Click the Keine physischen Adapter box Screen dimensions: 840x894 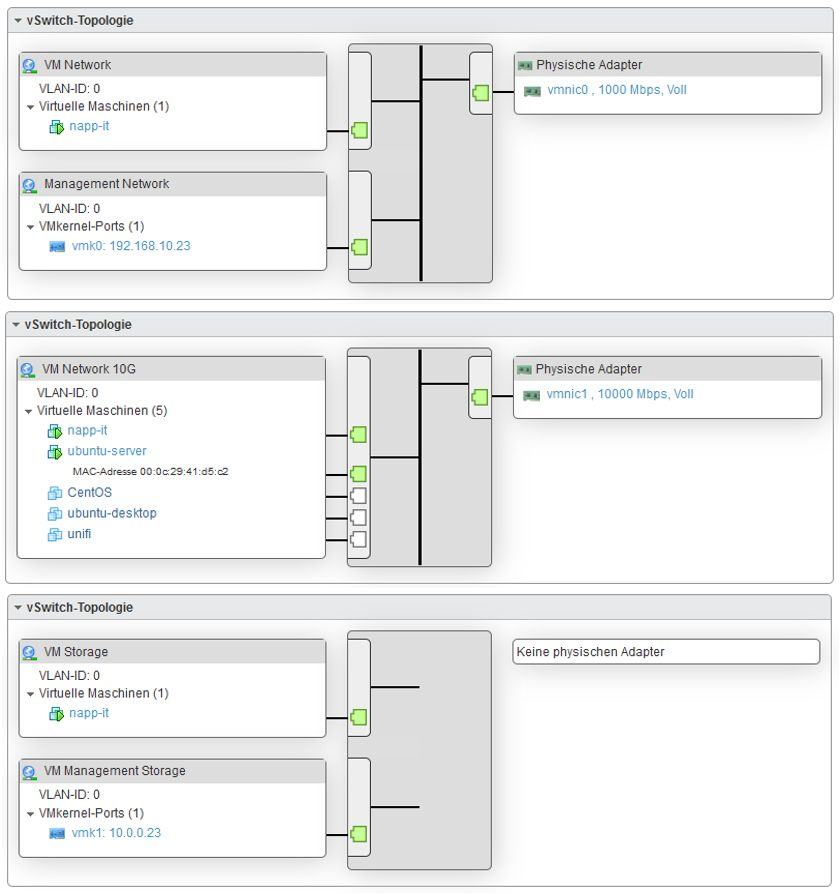click(x=665, y=652)
